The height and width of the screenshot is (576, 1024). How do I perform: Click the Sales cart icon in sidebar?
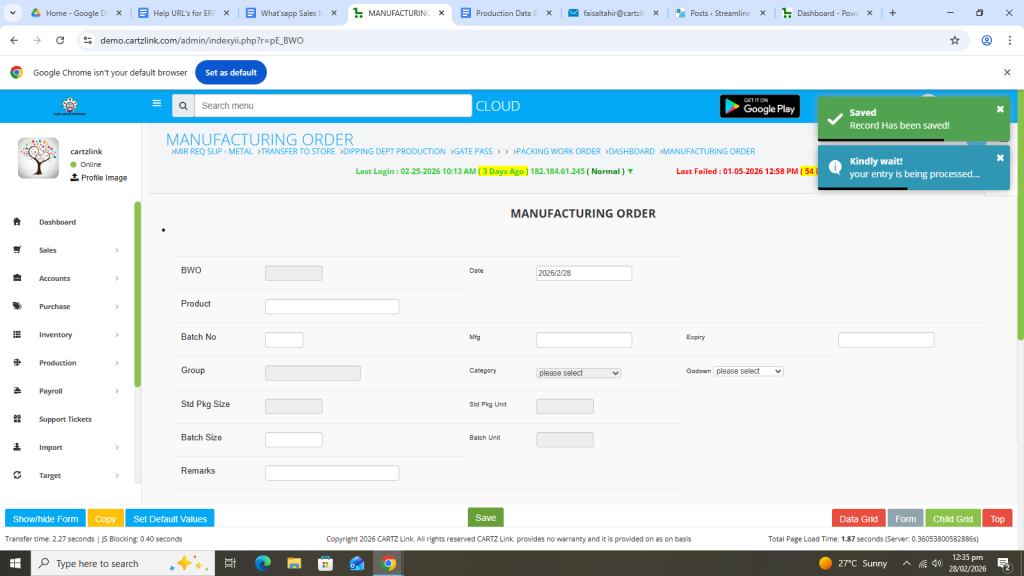pos(17,250)
